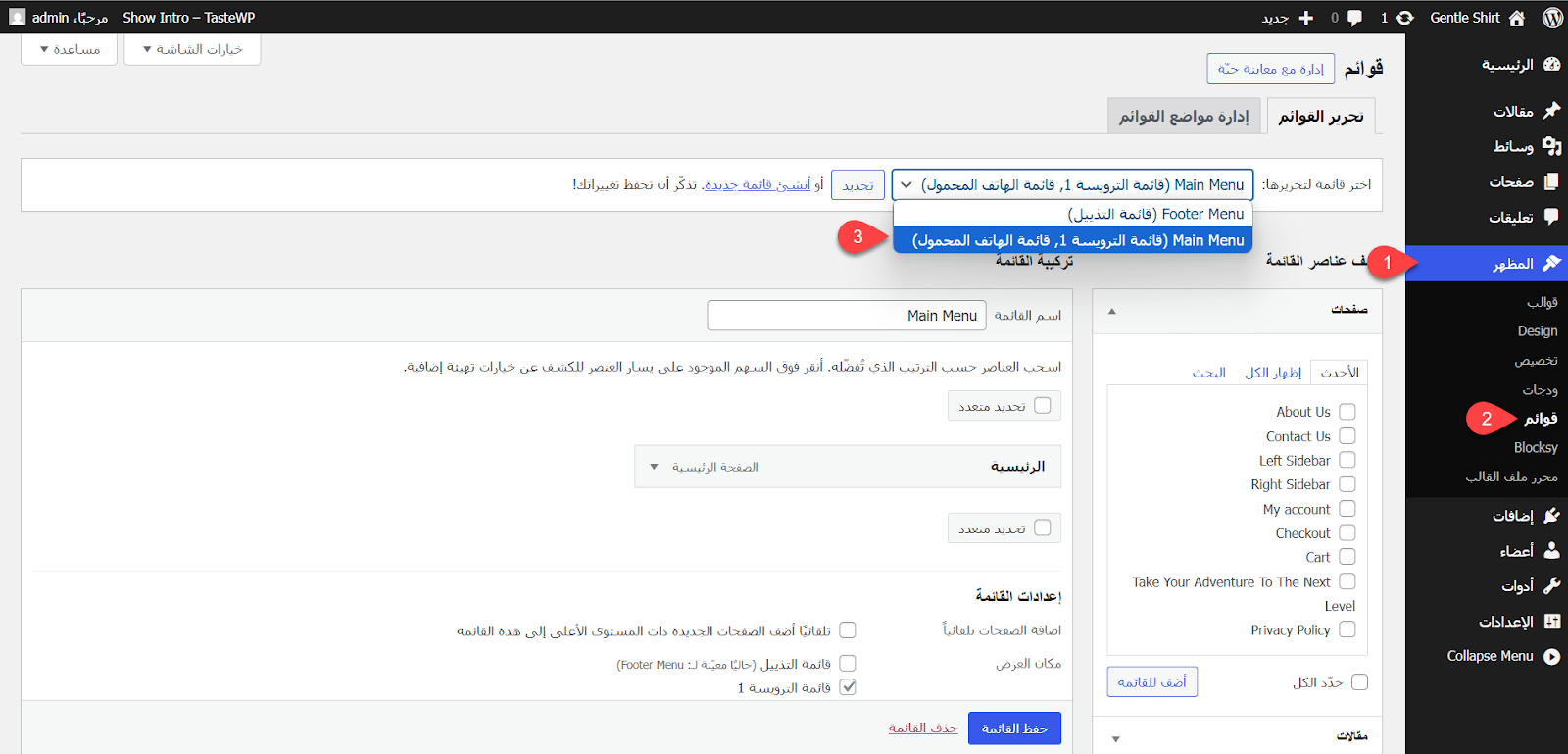The height and width of the screenshot is (754, 1568).
Task: Tick the Cart page checkbox
Action: (1347, 557)
